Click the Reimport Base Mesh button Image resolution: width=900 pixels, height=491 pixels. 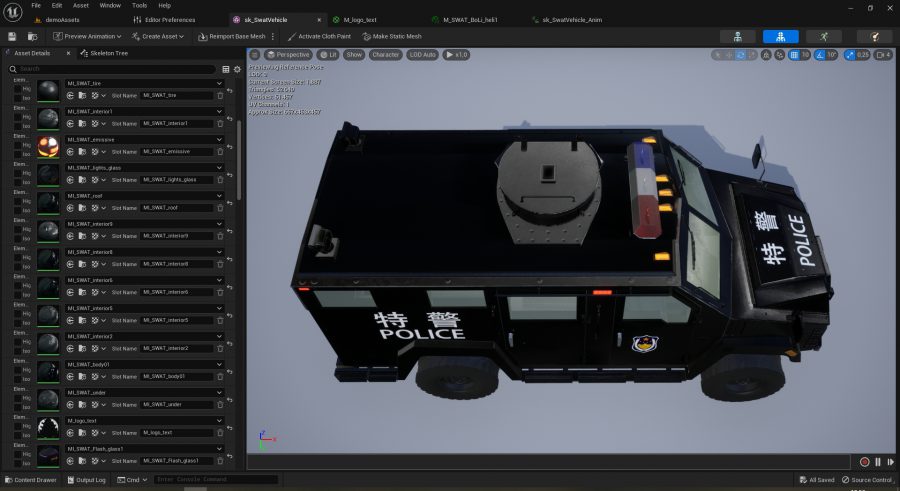coord(232,36)
